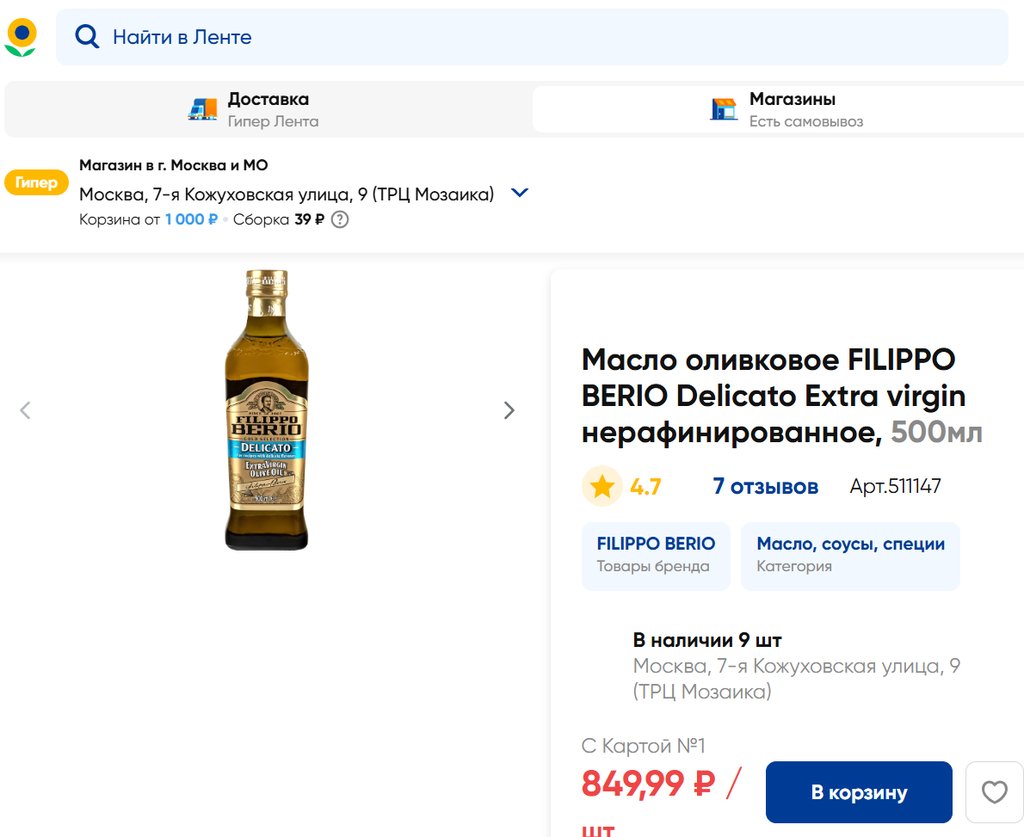Click the yellow rating star icon
The width and height of the screenshot is (1024, 837).
click(x=602, y=487)
